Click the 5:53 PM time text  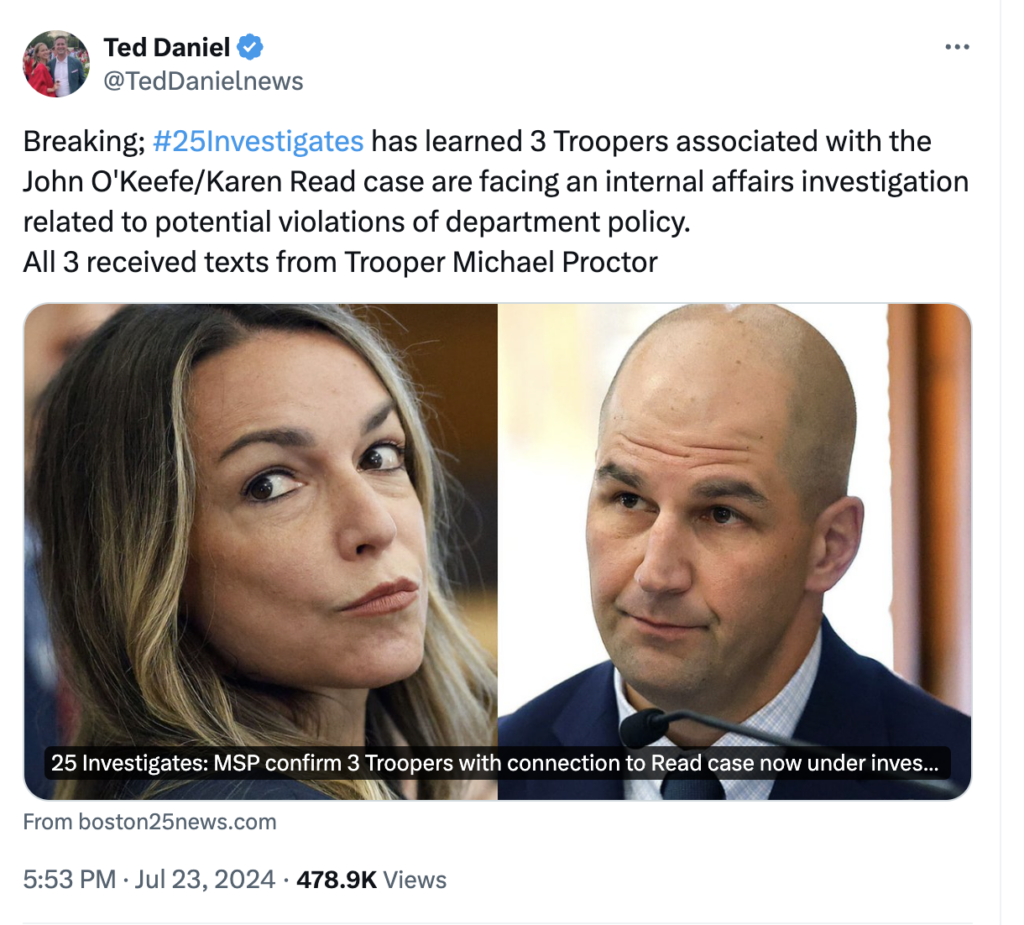(x=62, y=880)
